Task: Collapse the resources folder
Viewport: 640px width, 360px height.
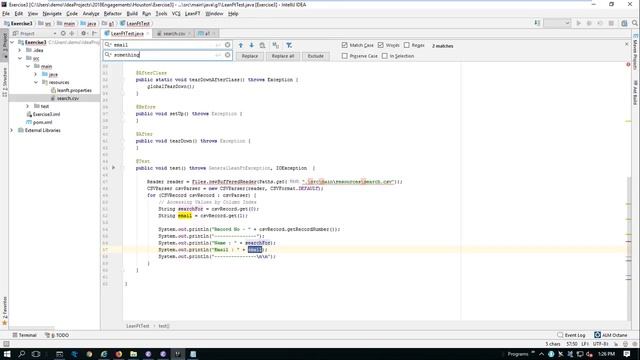Action: pos(36,82)
